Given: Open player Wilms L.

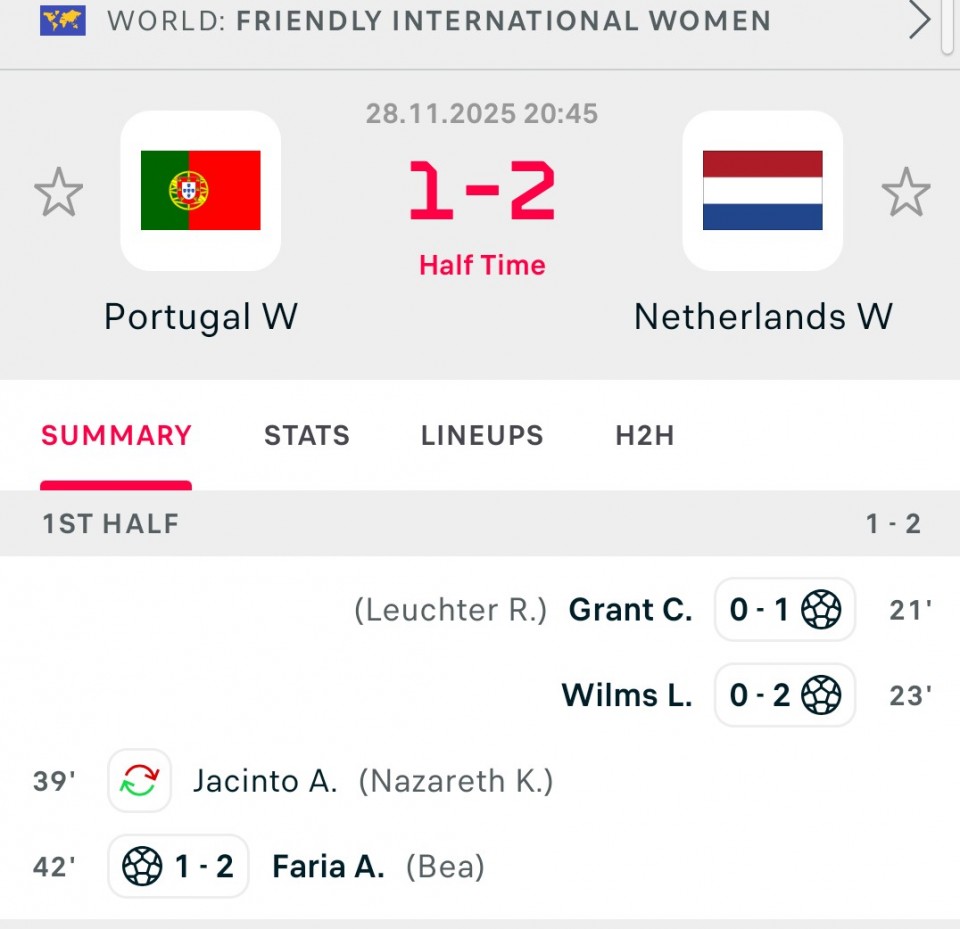Looking at the screenshot, I should tap(627, 695).
